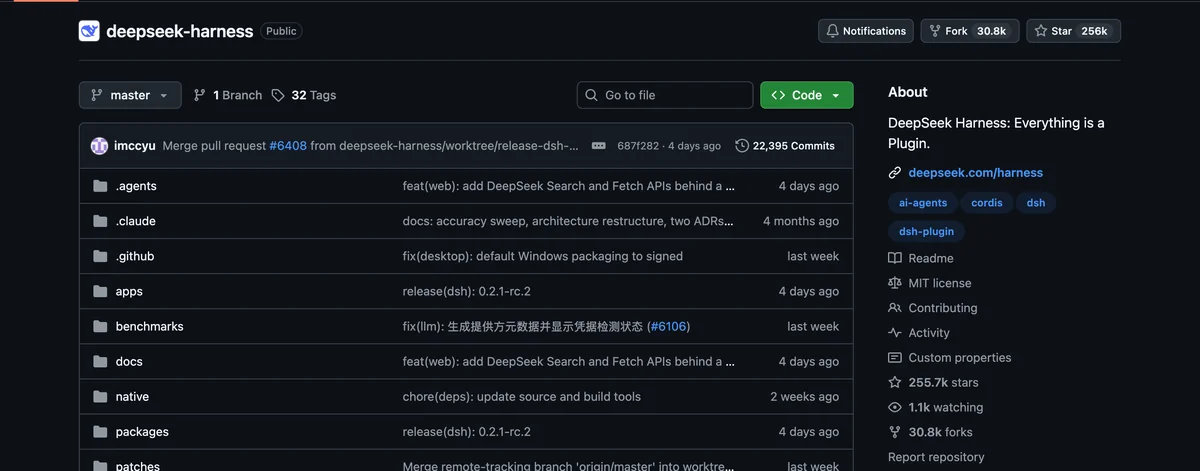Open pull request #6408 link
1200x471 pixels.
[288, 146]
